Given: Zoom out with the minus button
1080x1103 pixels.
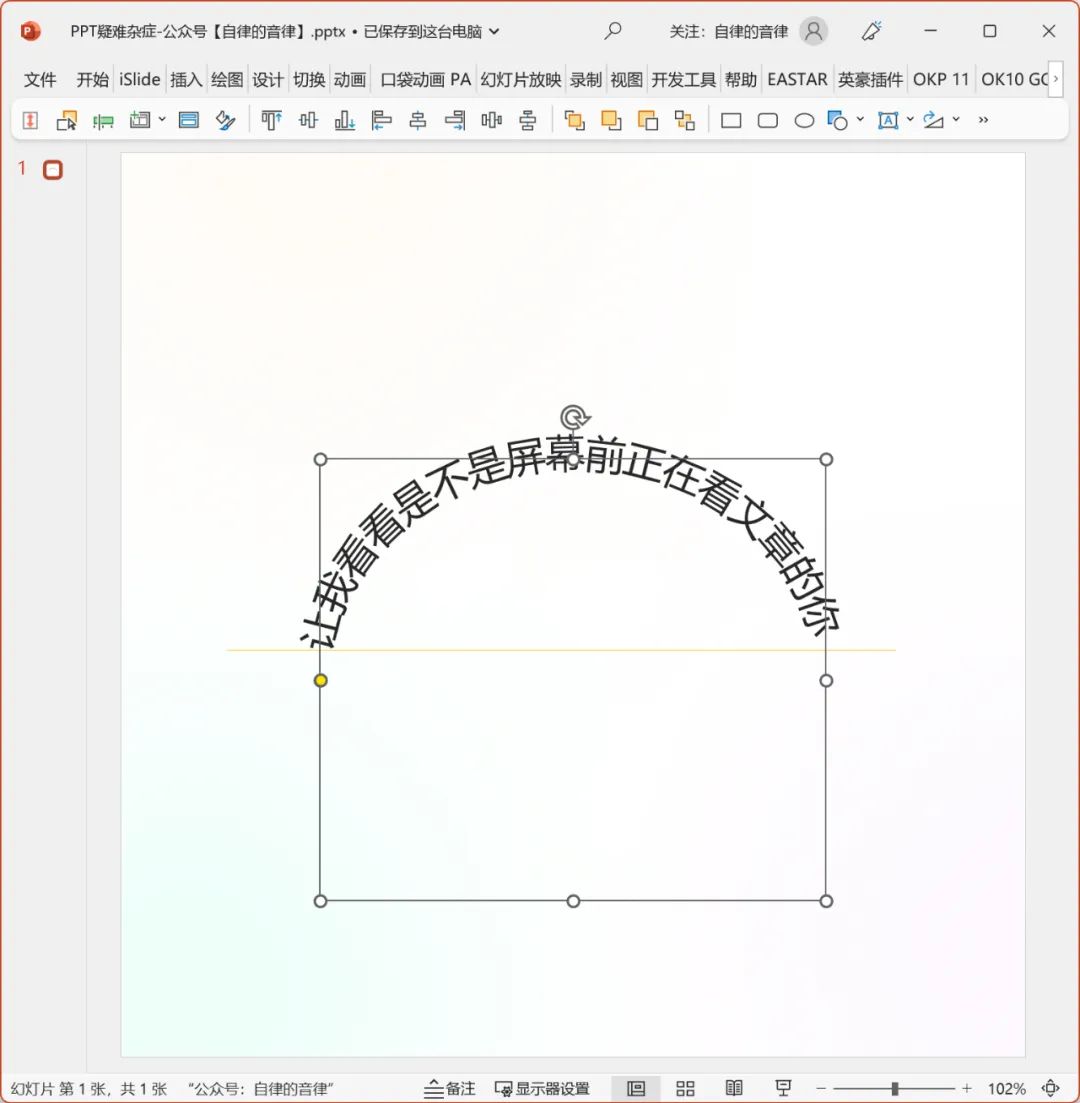Looking at the screenshot, I should (821, 1088).
